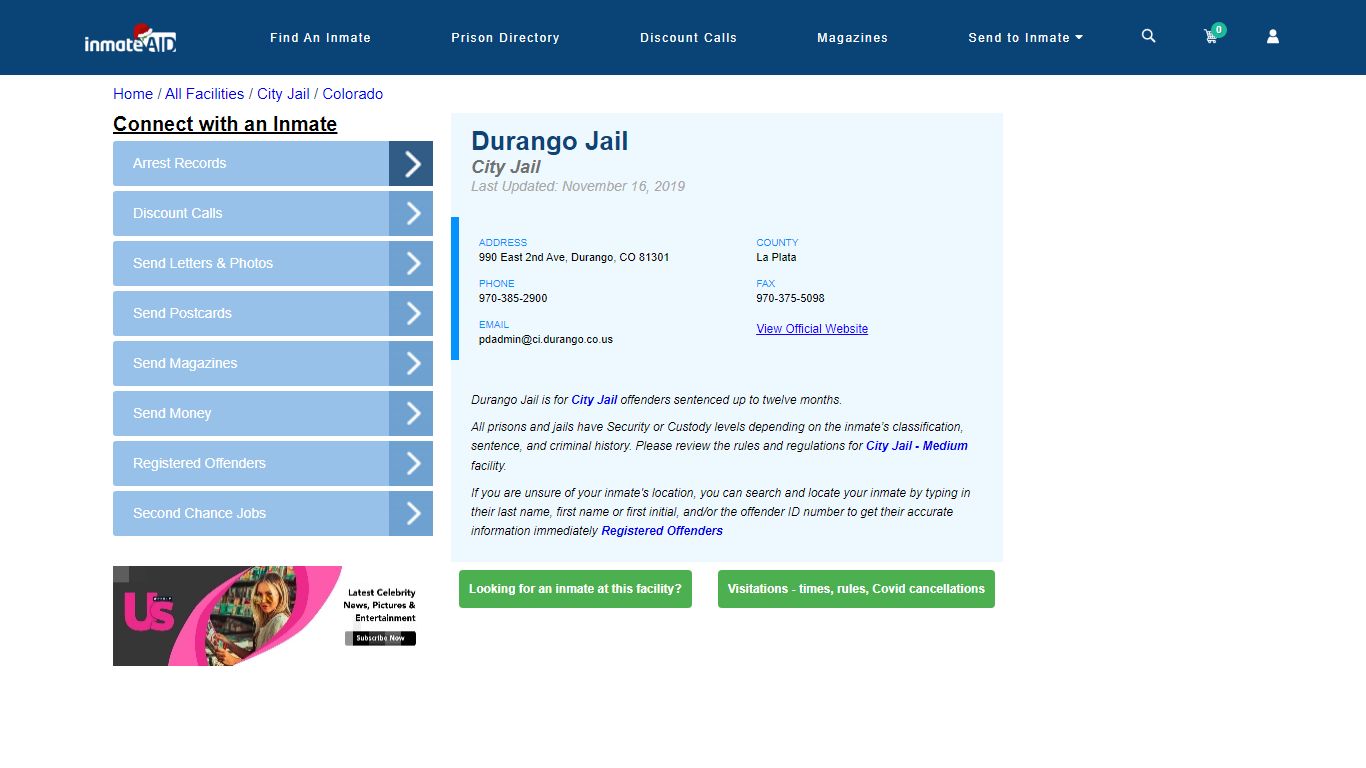
Task: Expand the Send to Inmate dropdown
Action: 1026,38
